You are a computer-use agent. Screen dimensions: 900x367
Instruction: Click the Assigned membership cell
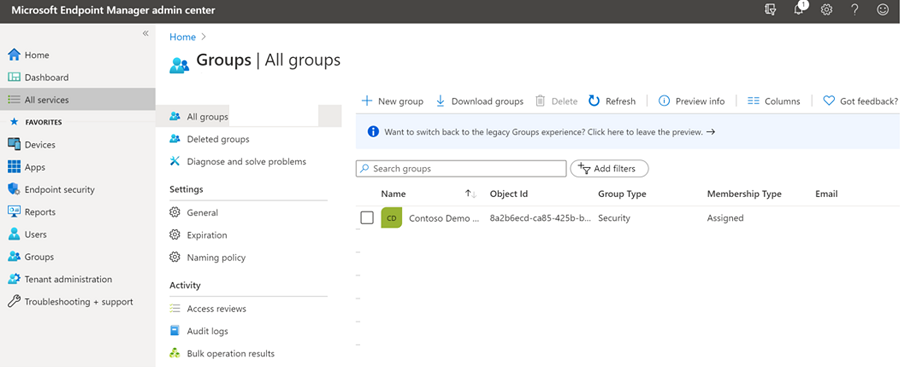click(x=725, y=218)
